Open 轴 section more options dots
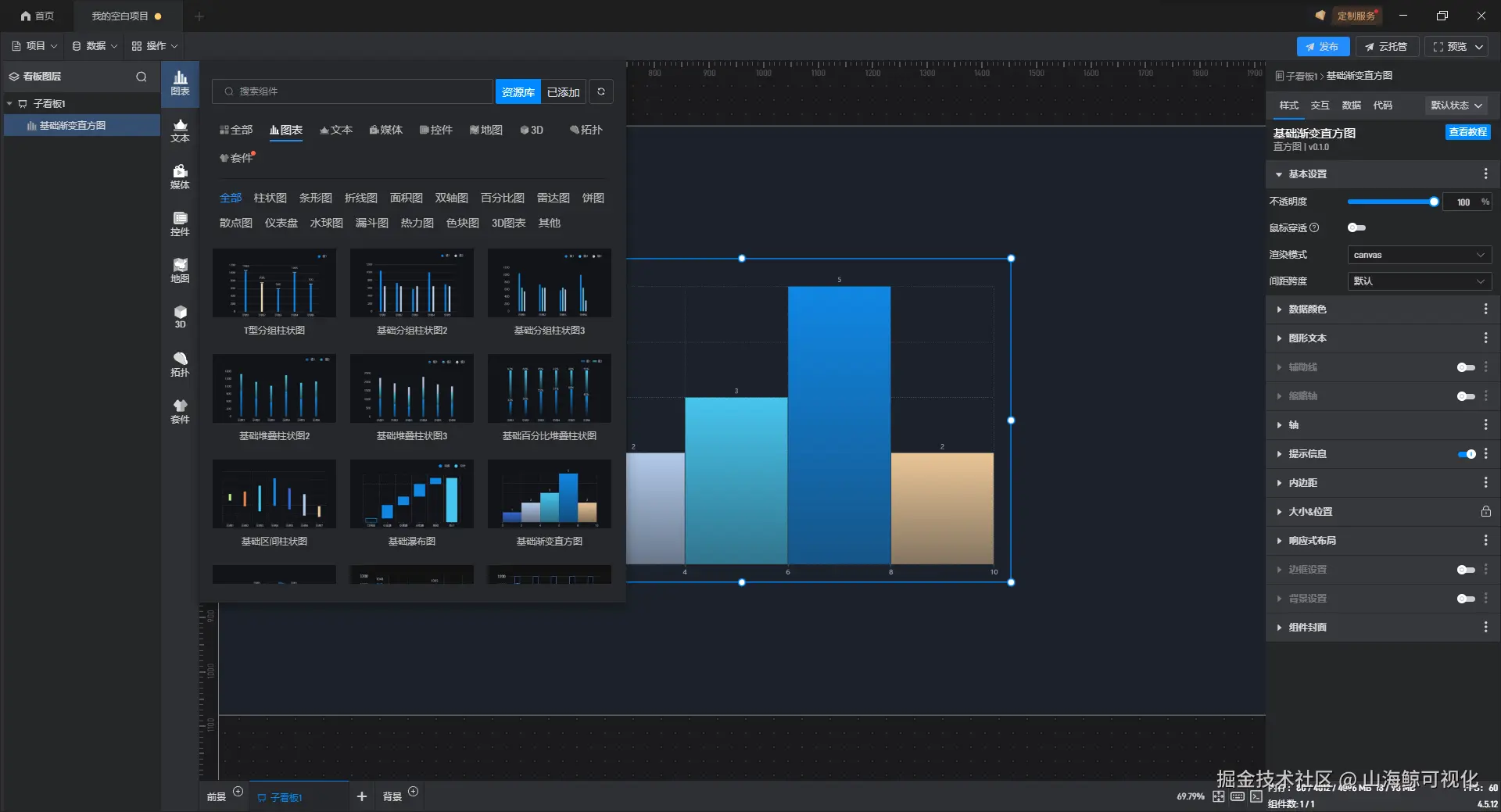 pos(1485,424)
